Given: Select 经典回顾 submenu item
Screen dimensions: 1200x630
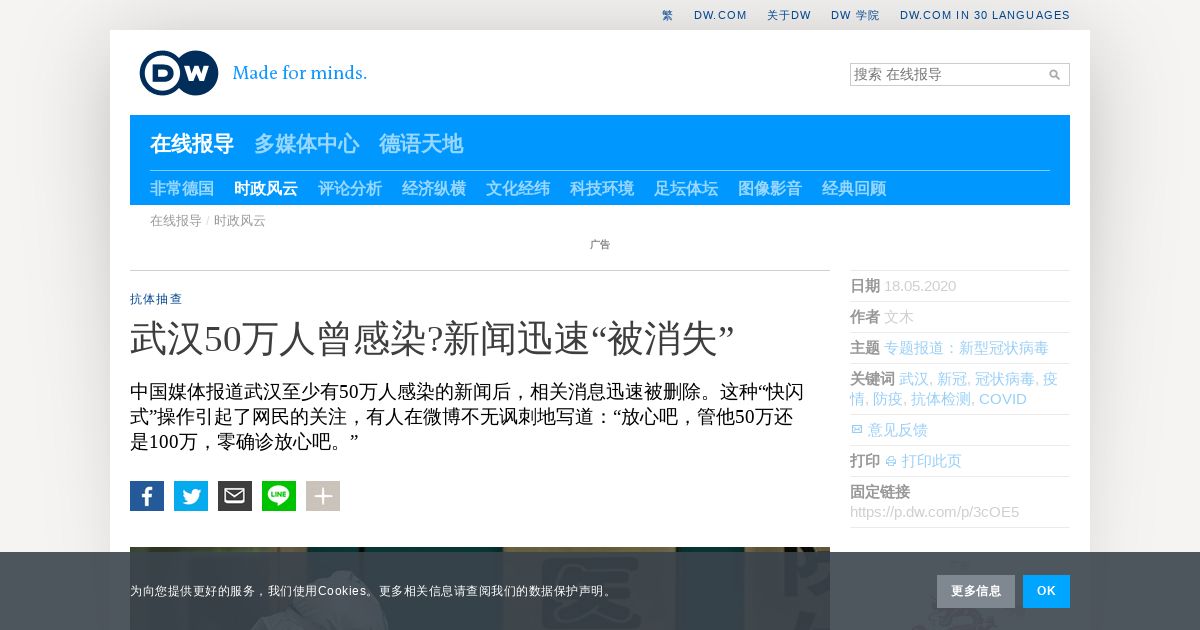Looking at the screenshot, I should tap(854, 189).
